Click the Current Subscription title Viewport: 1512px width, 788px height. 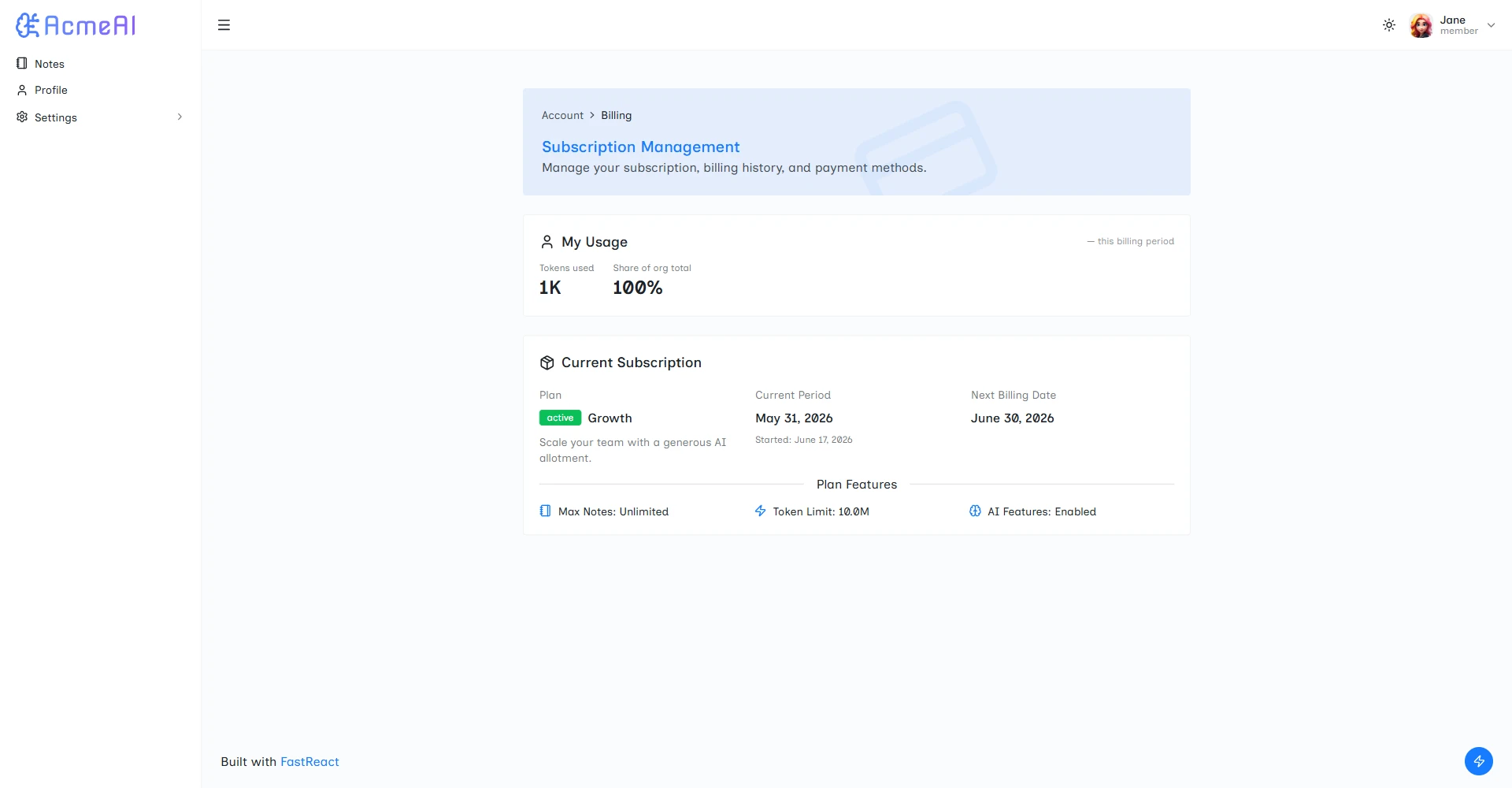coord(632,362)
